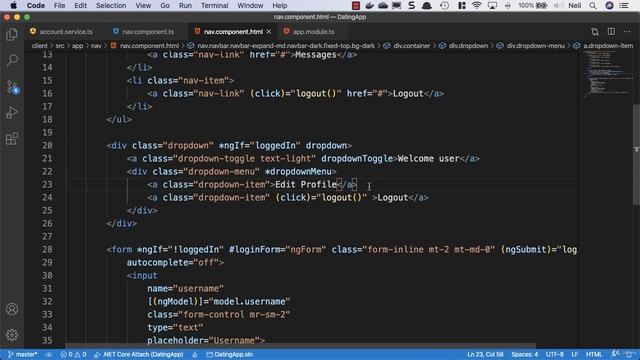Click the battery status in the menu bar

coord(533,5)
